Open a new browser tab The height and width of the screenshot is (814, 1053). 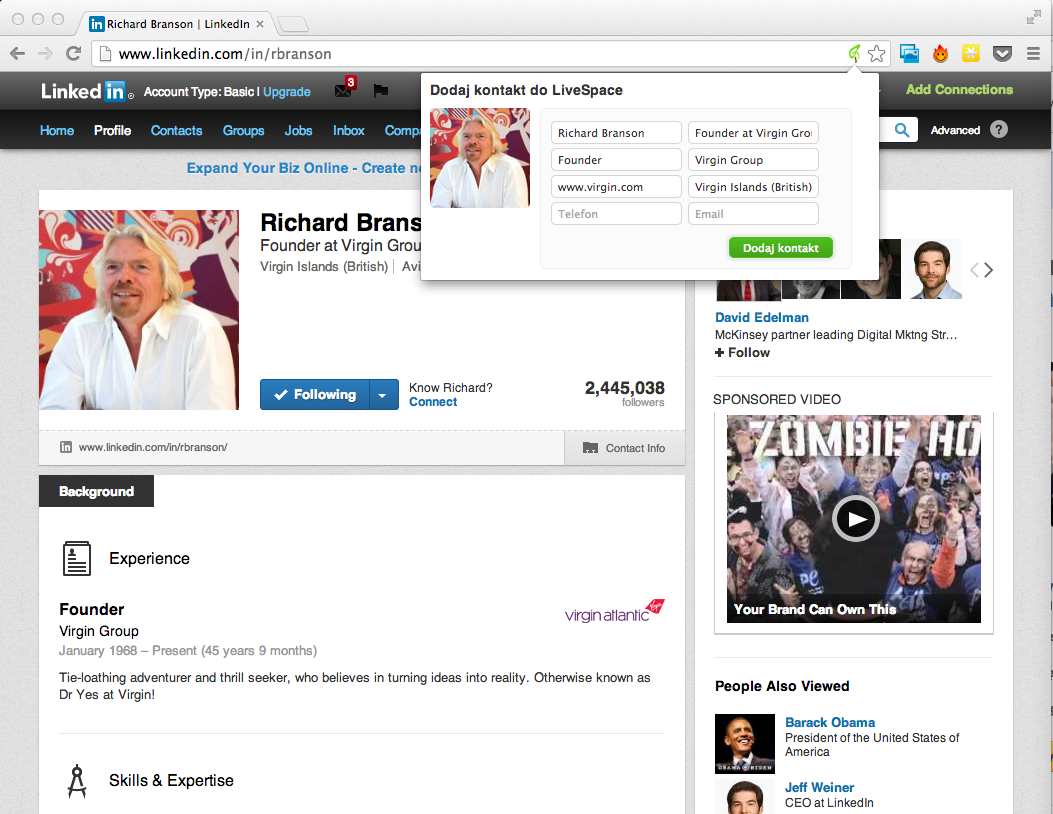pyautogui.click(x=292, y=24)
